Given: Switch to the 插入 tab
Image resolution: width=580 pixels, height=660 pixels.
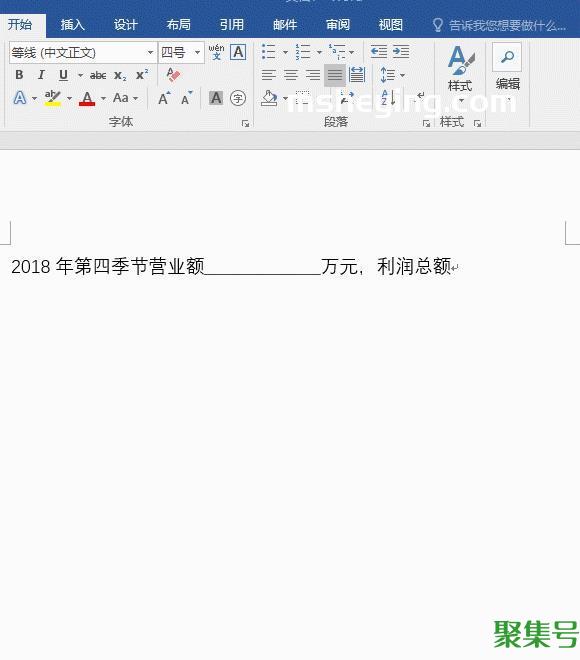Looking at the screenshot, I should 72,25.
